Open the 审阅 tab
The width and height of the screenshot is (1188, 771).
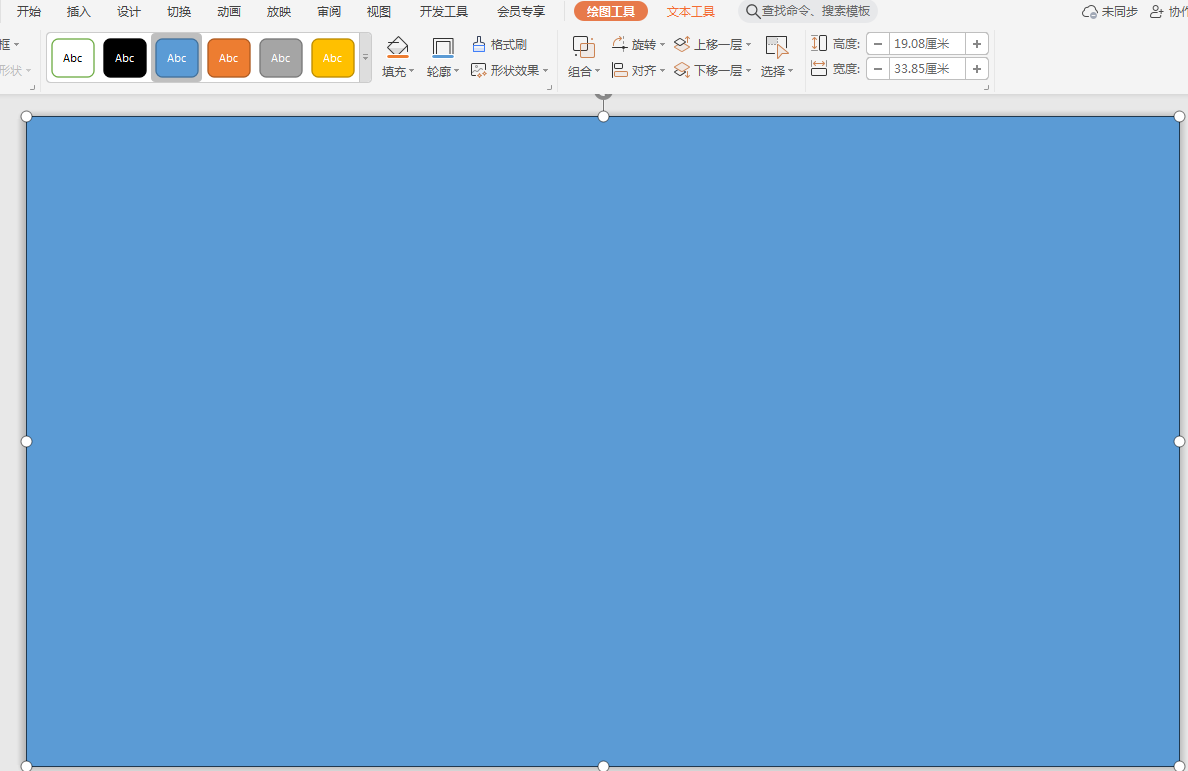click(x=329, y=11)
